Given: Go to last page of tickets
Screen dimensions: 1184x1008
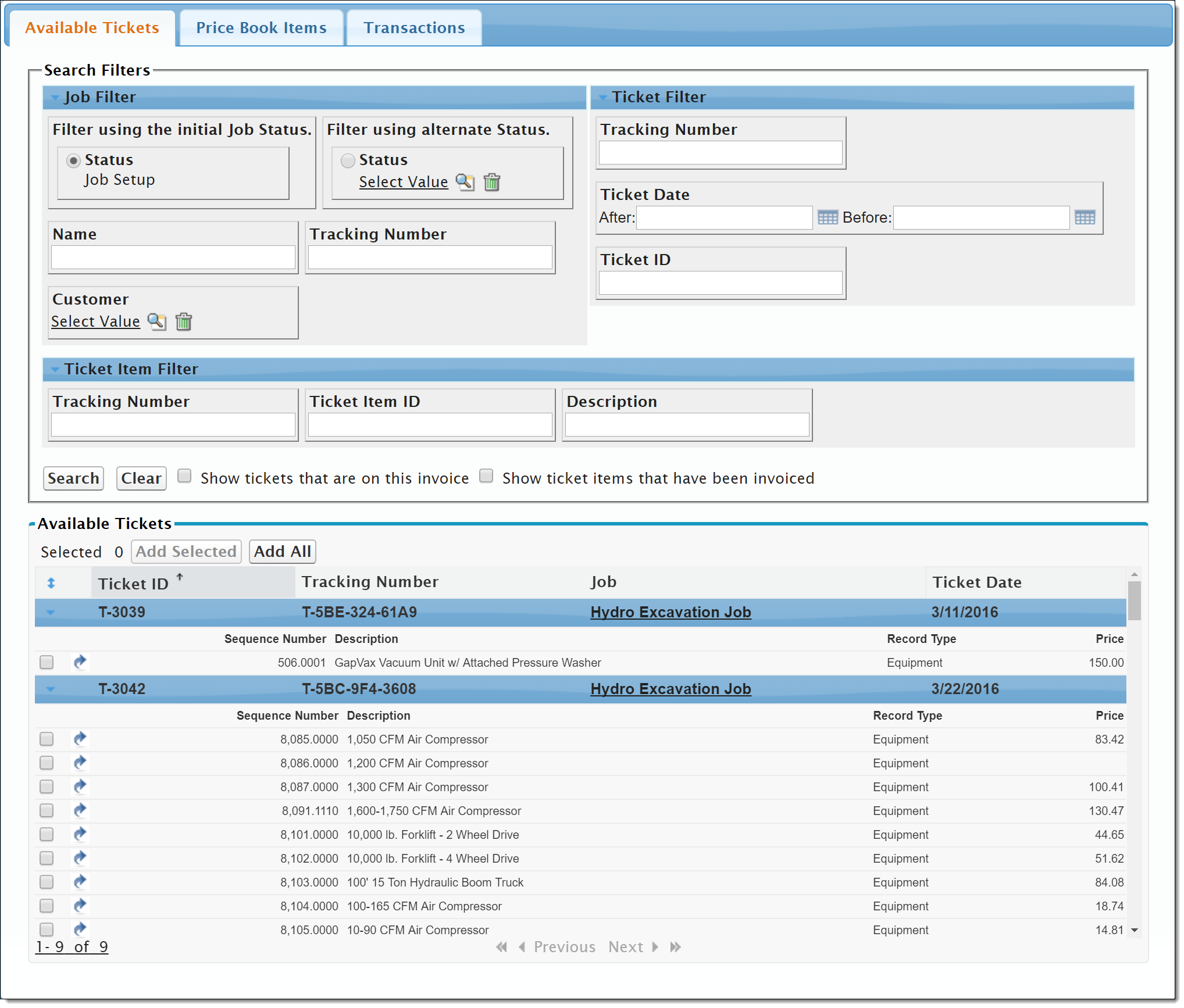Looking at the screenshot, I should (675, 947).
